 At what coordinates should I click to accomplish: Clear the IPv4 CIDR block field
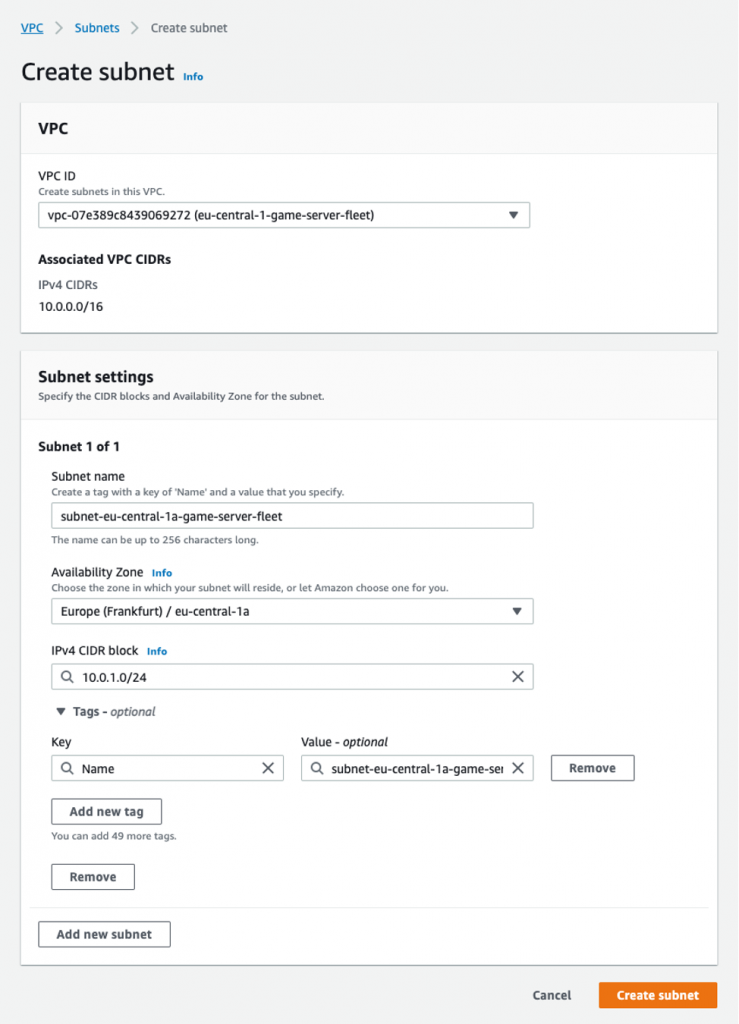pos(518,677)
